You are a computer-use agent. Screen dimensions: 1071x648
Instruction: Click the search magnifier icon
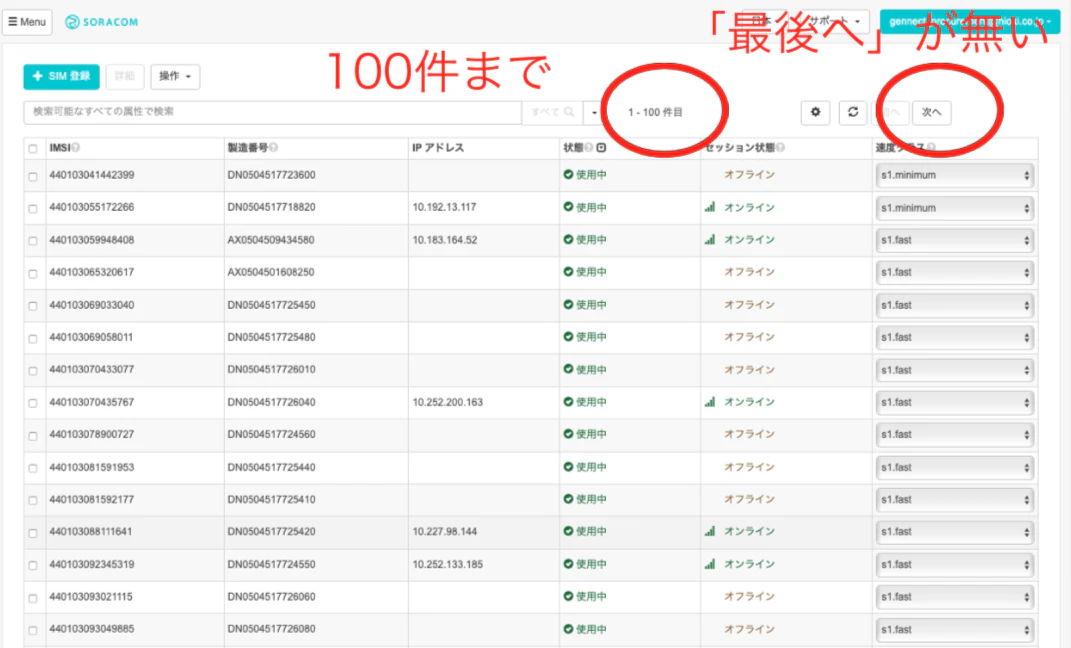(x=569, y=112)
